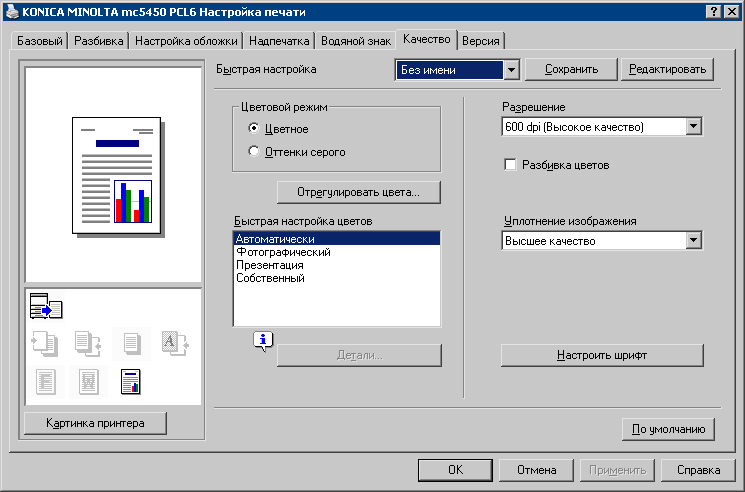The height and width of the screenshot is (492, 745).
Task: Select the Оттенки серого radio button
Action: tap(254, 151)
